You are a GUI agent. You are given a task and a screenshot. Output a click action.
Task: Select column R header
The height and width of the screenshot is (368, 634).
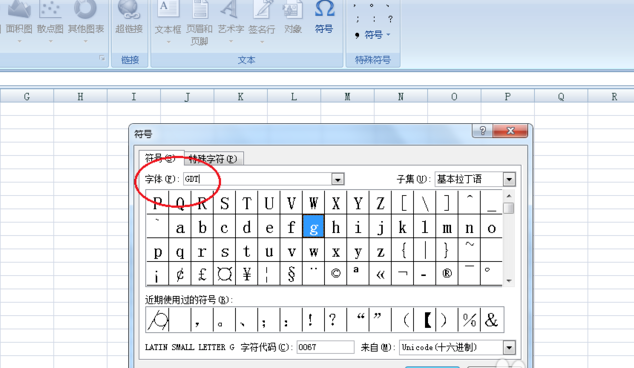(611, 96)
